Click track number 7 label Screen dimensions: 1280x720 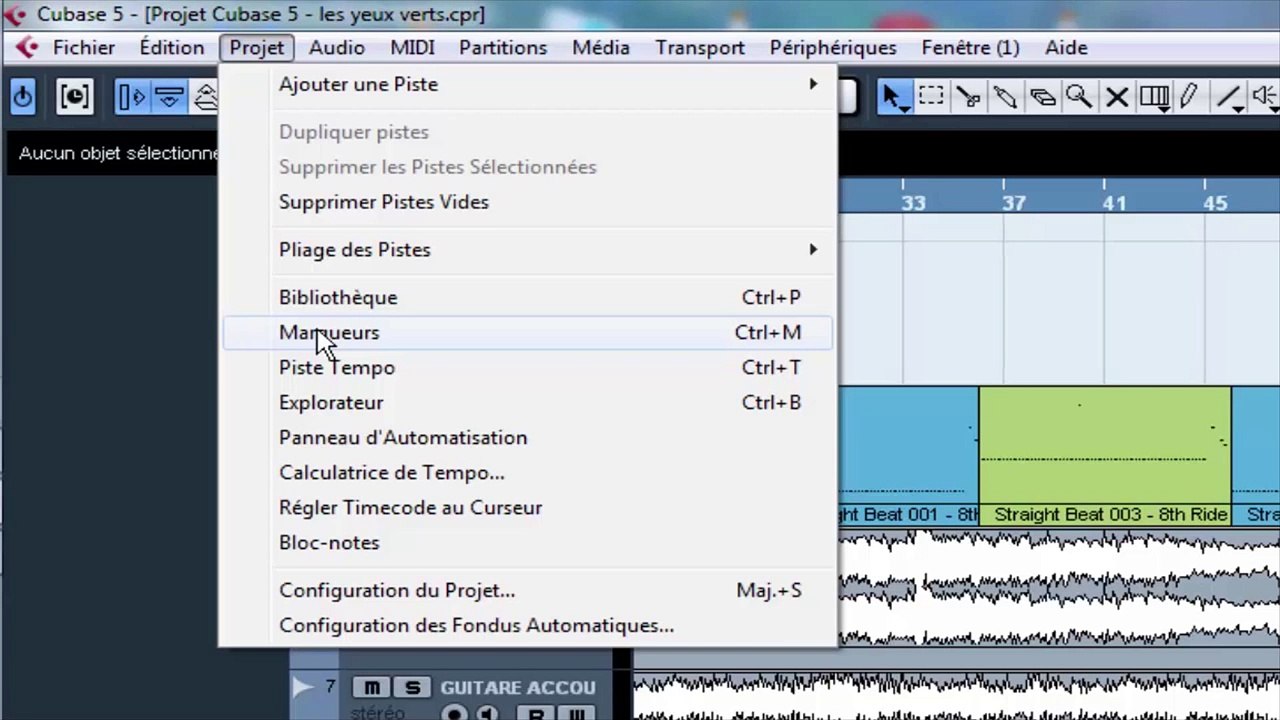331,686
